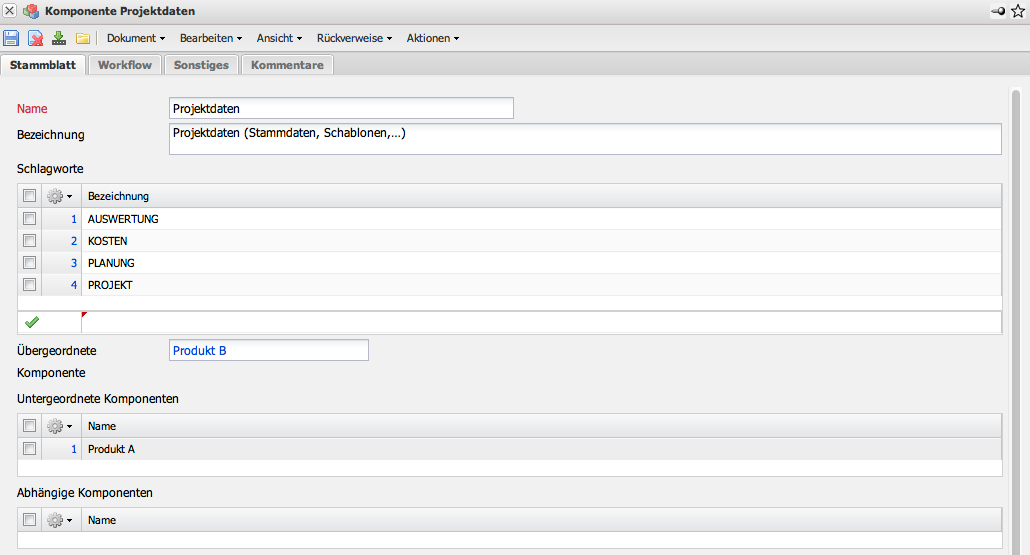The height and width of the screenshot is (555, 1030).
Task: Click the new Schlagwort entry field
Action: (x=541, y=322)
